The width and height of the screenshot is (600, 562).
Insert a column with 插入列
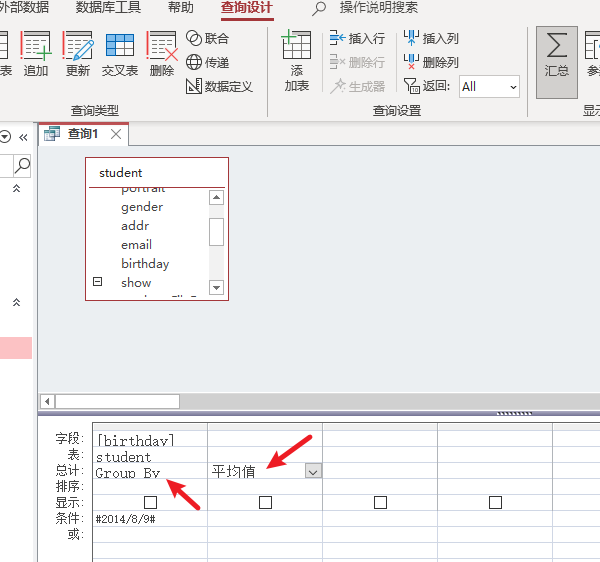431,38
